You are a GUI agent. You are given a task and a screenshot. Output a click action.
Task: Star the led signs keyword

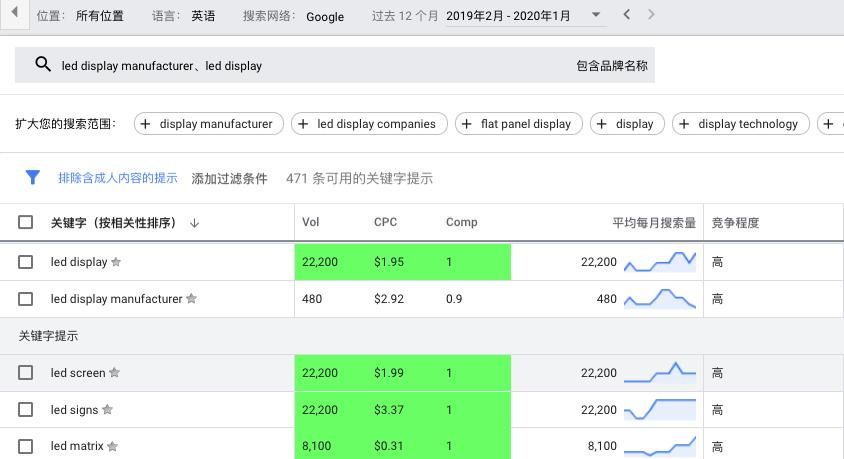click(x=107, y=409)
